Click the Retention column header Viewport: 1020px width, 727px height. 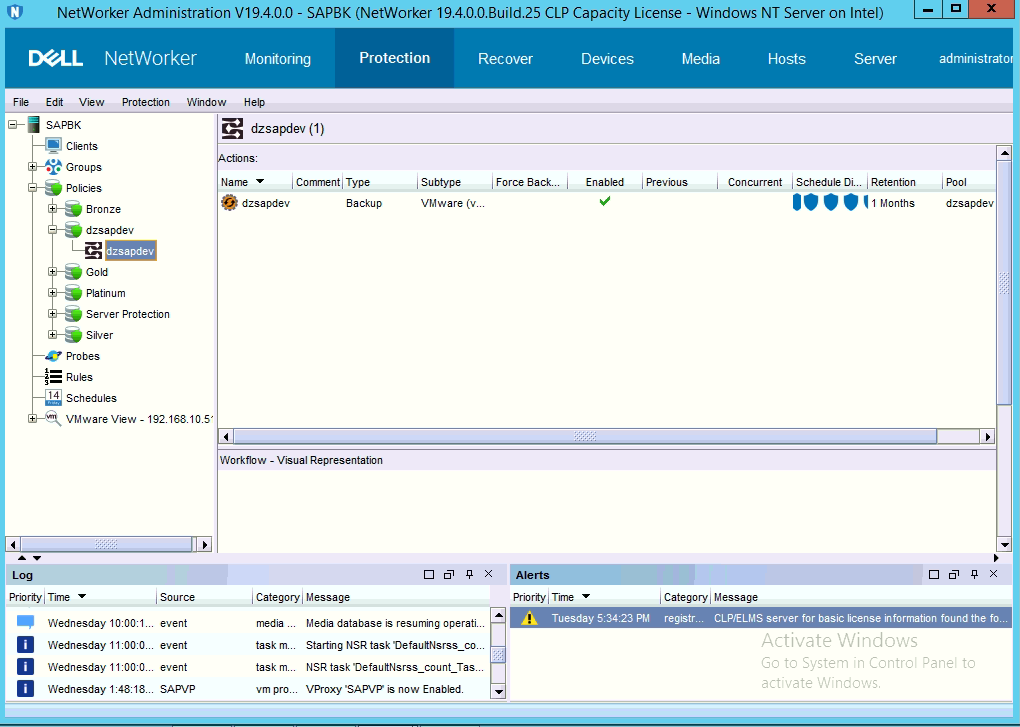(x=893, y=182)
